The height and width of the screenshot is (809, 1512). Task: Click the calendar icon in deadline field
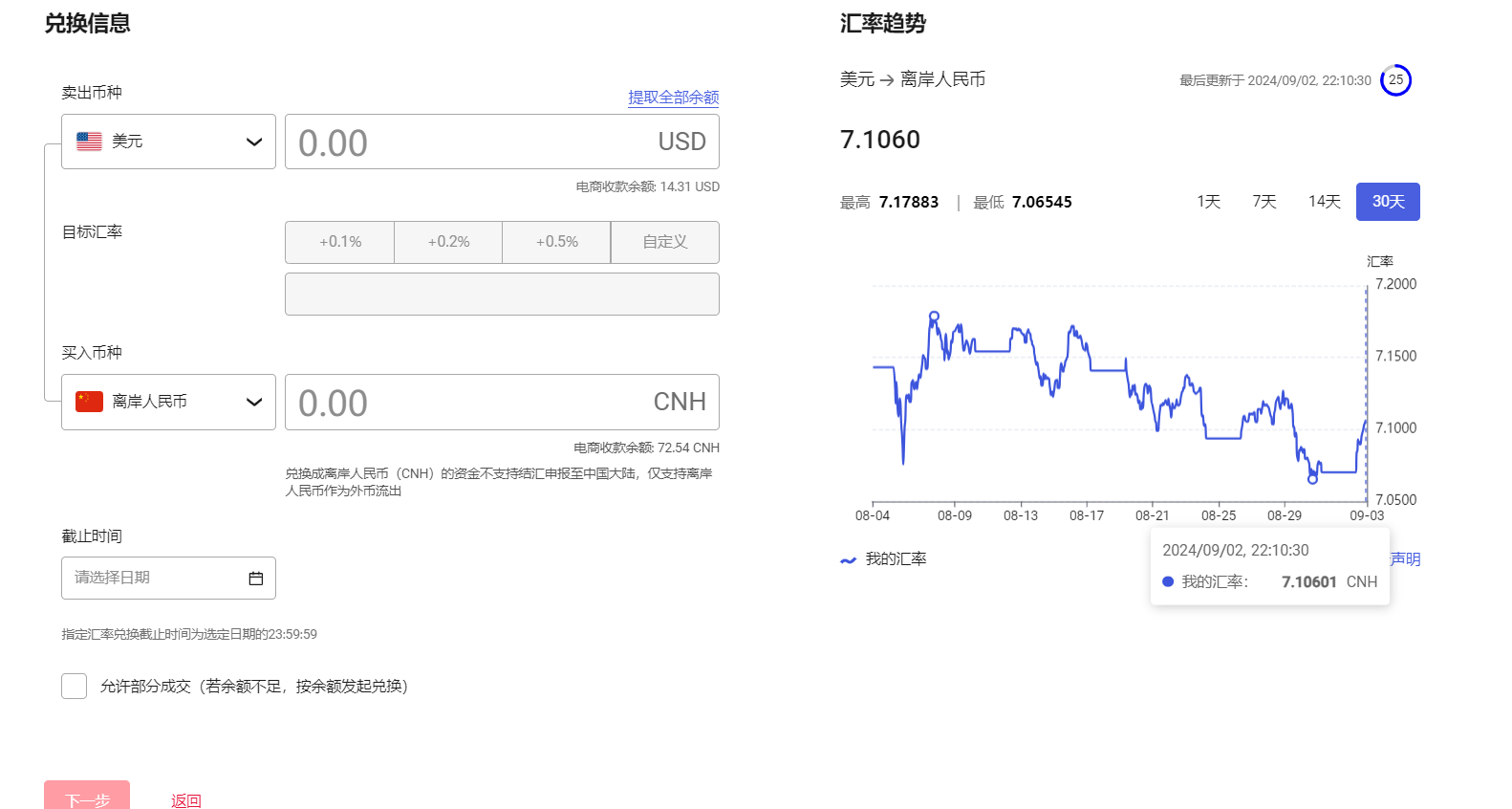pyautogui.click(x=255, y=579)
